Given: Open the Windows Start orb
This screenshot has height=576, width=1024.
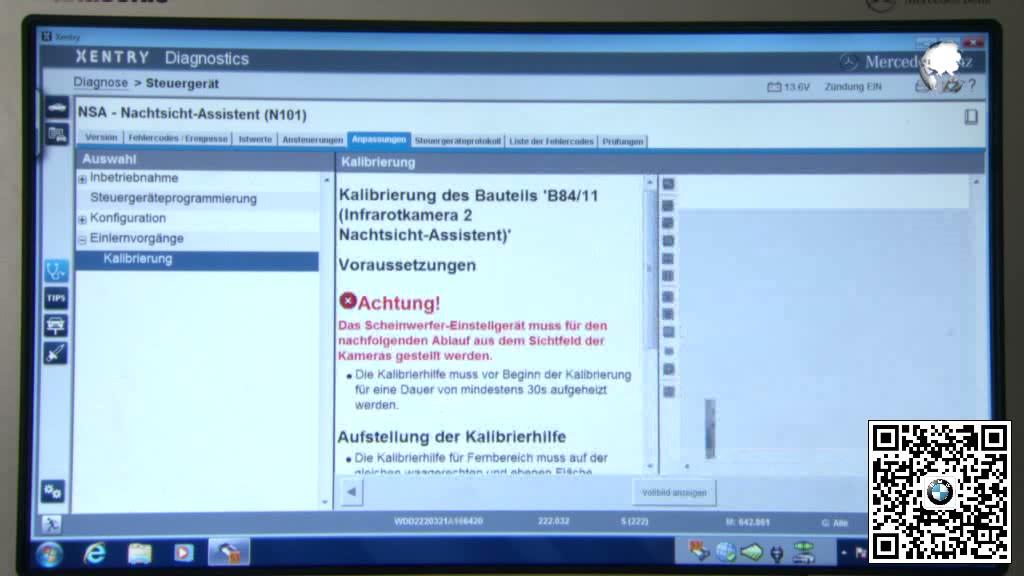Looking at the screenshot, I should 50,554.
